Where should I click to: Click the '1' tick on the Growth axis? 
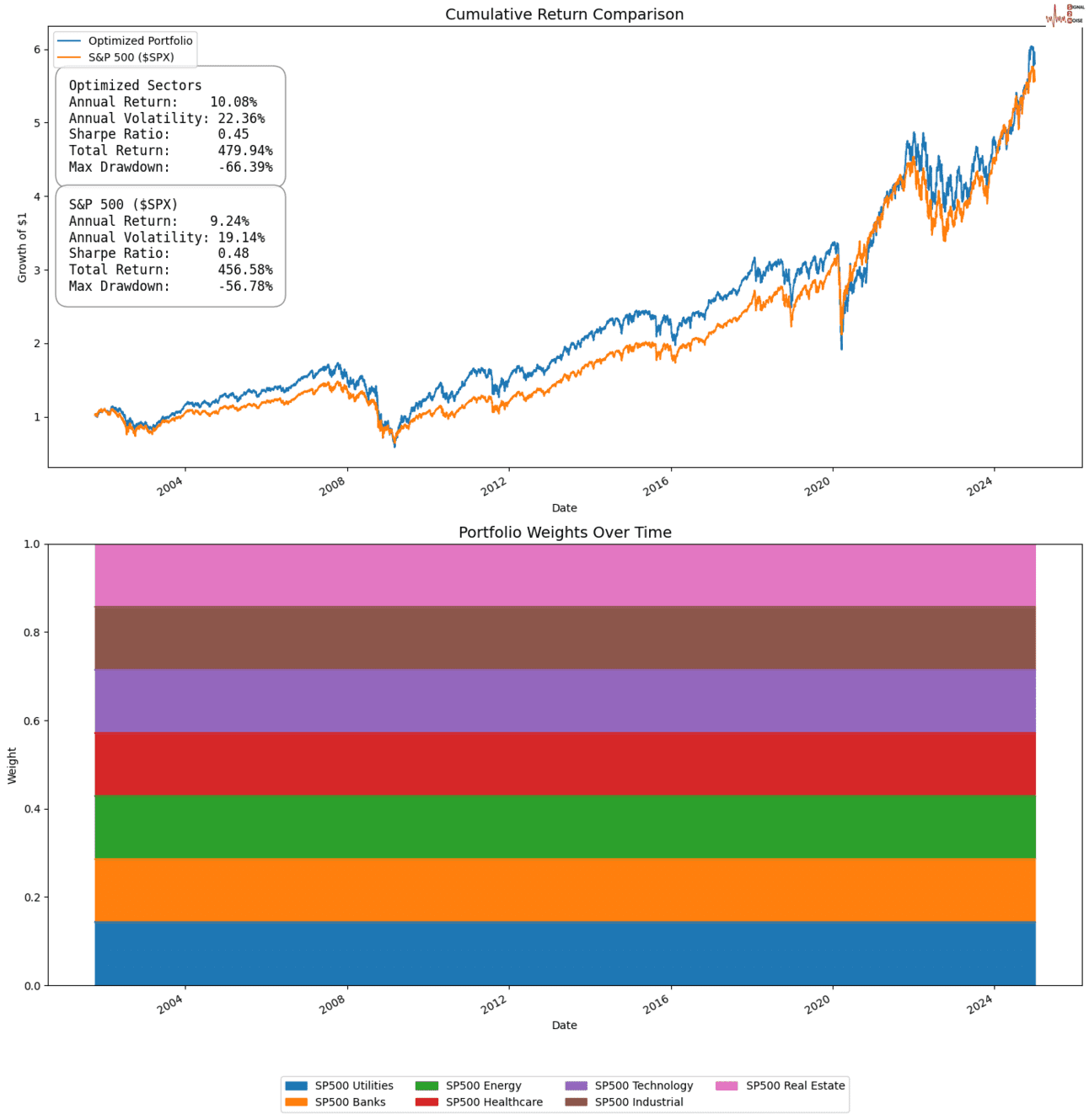pos(37,417)
